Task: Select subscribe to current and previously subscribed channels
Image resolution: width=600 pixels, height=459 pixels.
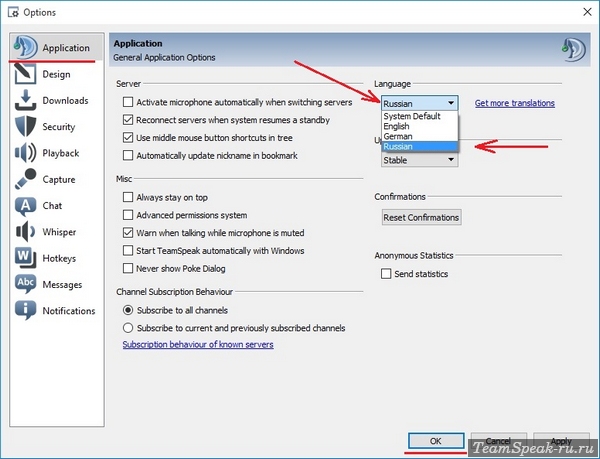Action: click(x=128, y=328)
